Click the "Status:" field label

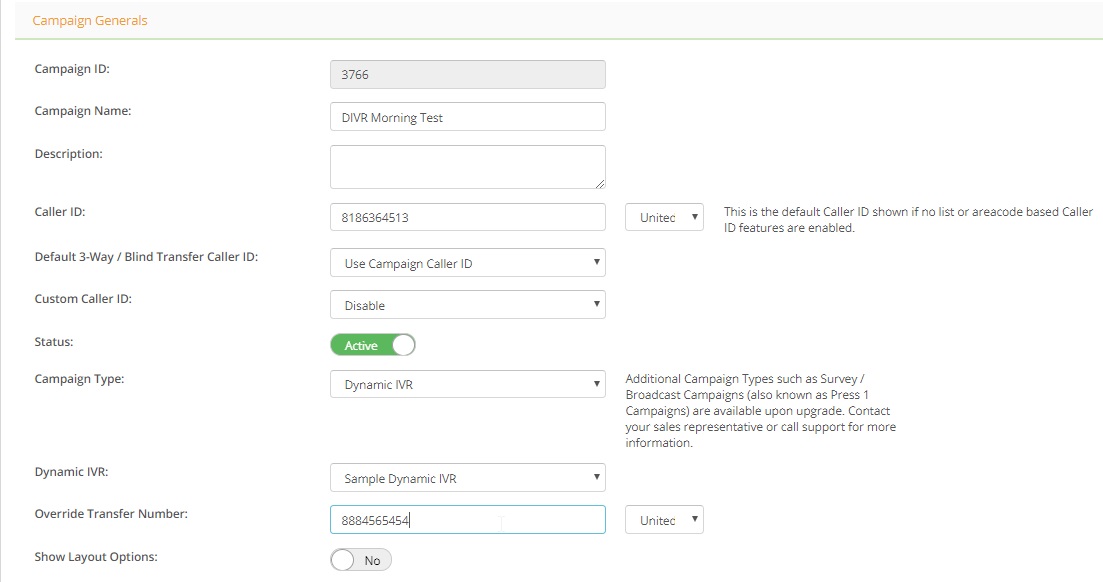pyautogui.click(x=54, y=341)
